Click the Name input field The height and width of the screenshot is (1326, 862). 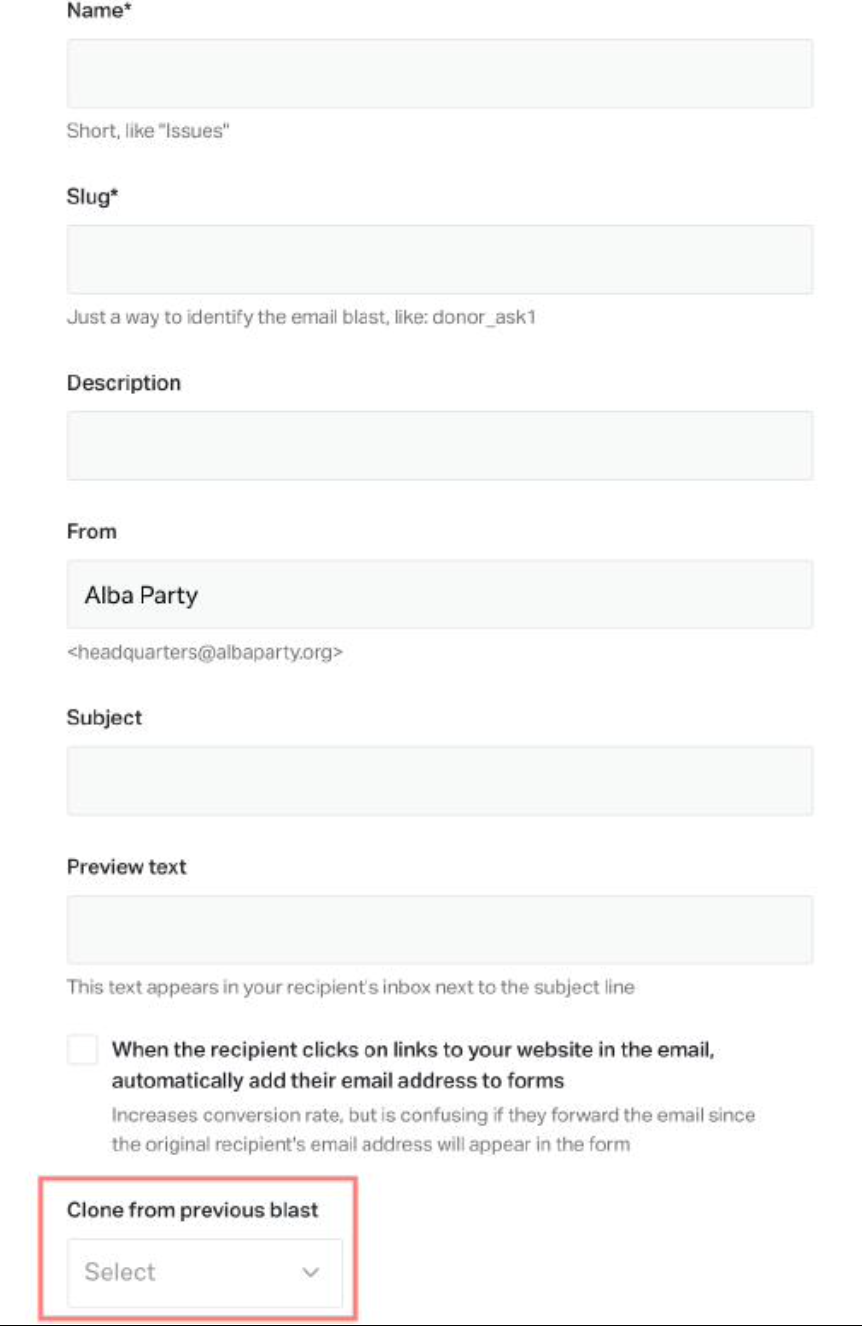pyautogui.click(x=439, y=74)
